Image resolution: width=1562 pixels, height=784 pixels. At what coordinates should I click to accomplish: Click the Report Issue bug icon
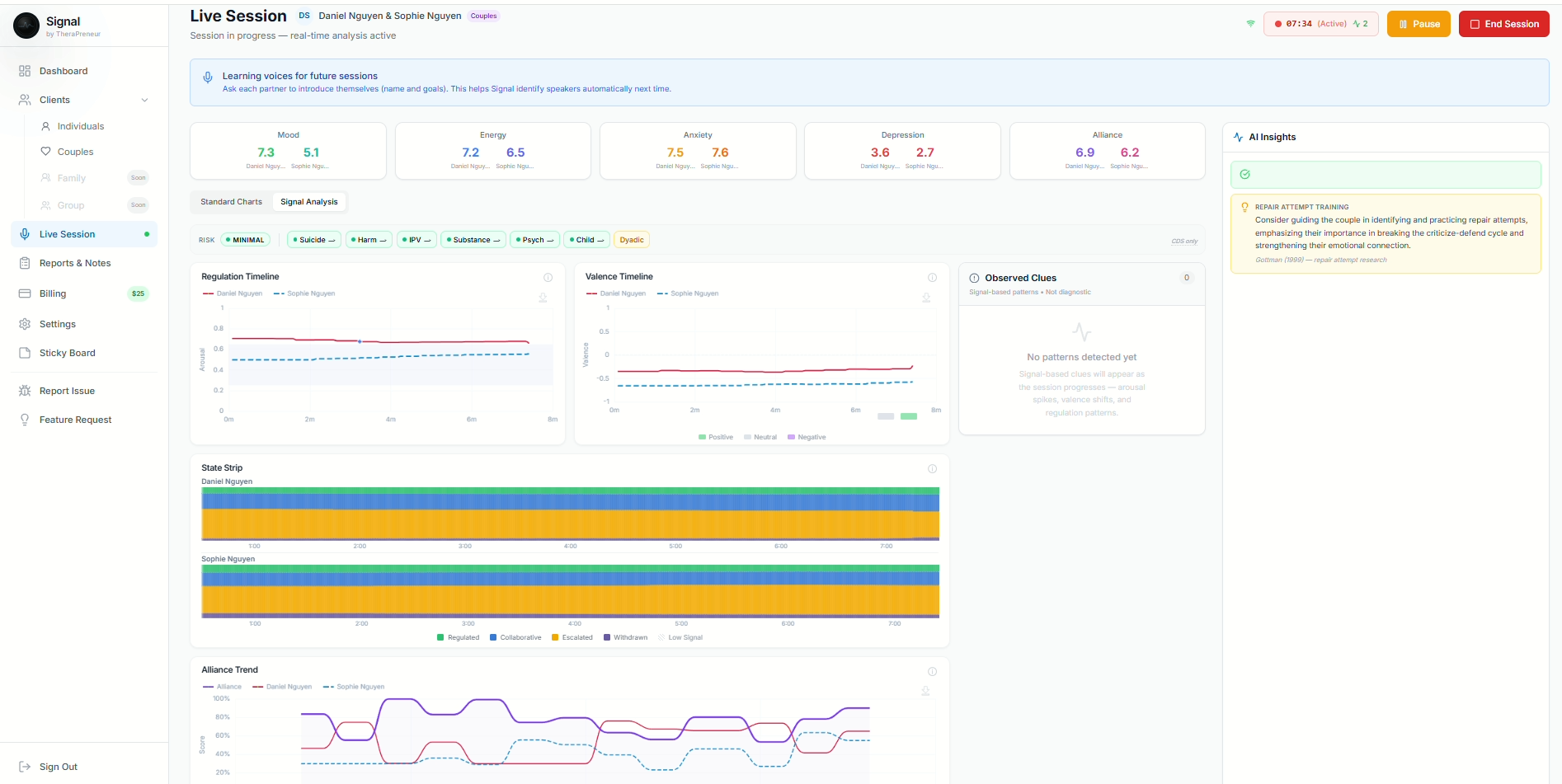(26, 391)
